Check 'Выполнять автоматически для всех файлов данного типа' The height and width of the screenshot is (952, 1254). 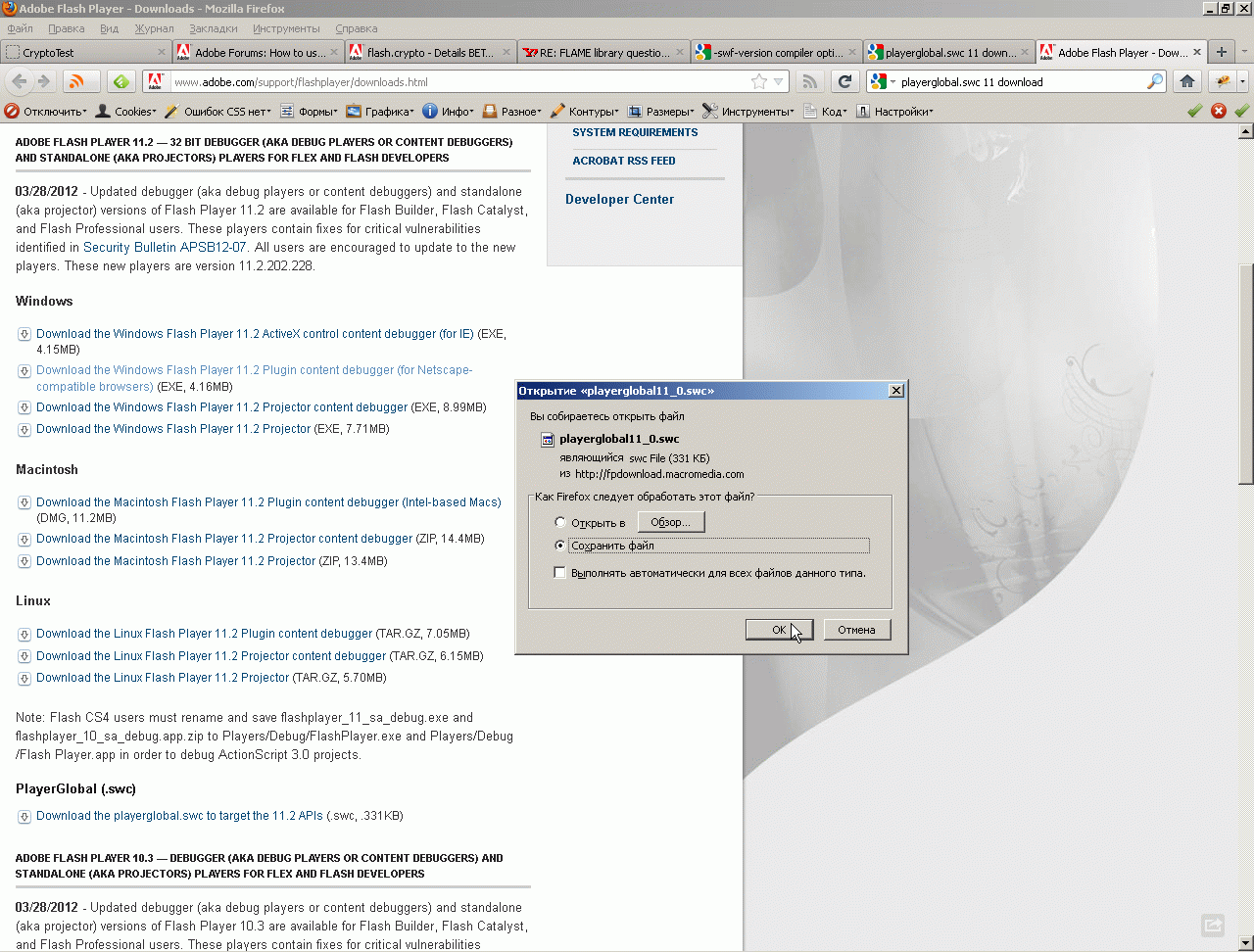tap(560, 573)
